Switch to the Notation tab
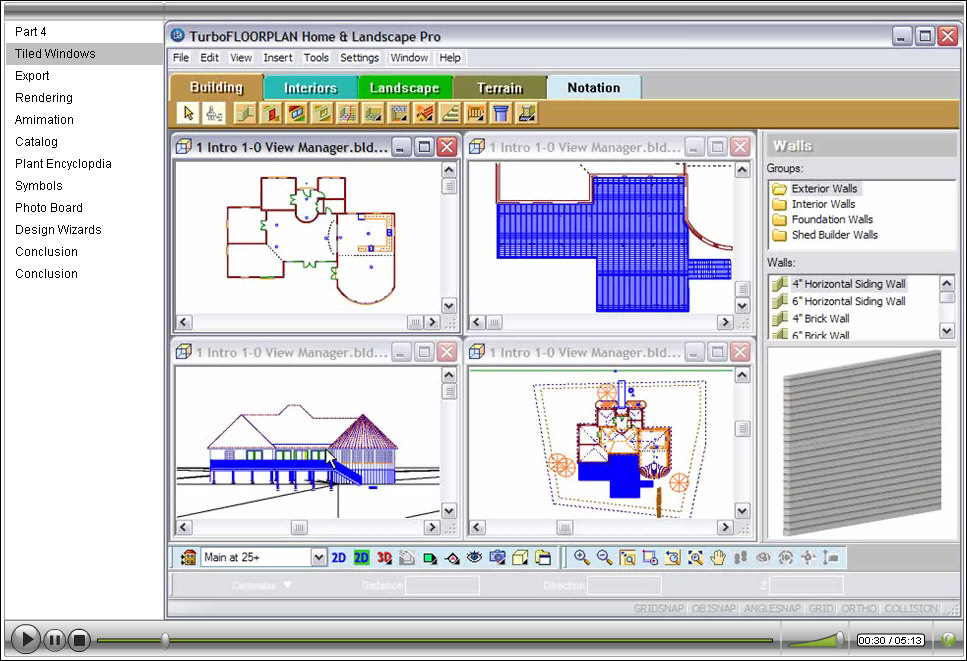Screen dimensions: 967x661 point(594,88)
